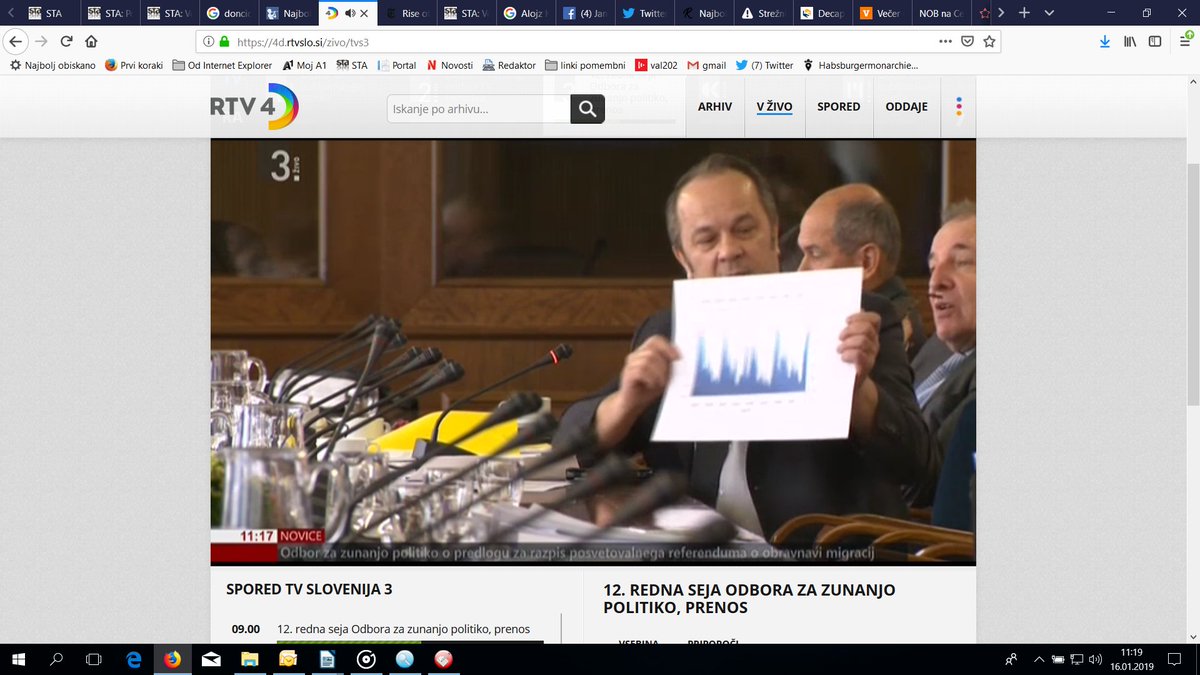This screenshot has height=675, width=1200.
Task: Select the V ŽIVO menu item
Action: point(774,107)
